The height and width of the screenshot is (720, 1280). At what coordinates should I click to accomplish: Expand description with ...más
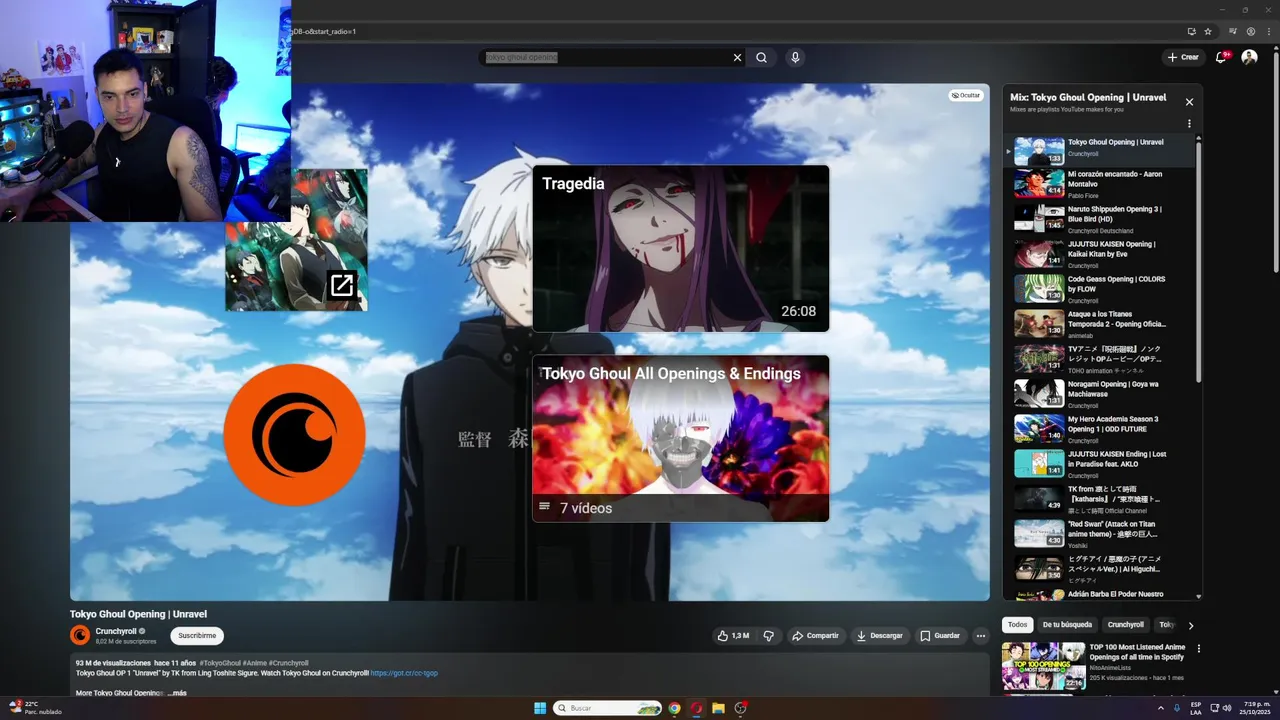[x=177, y=693]
